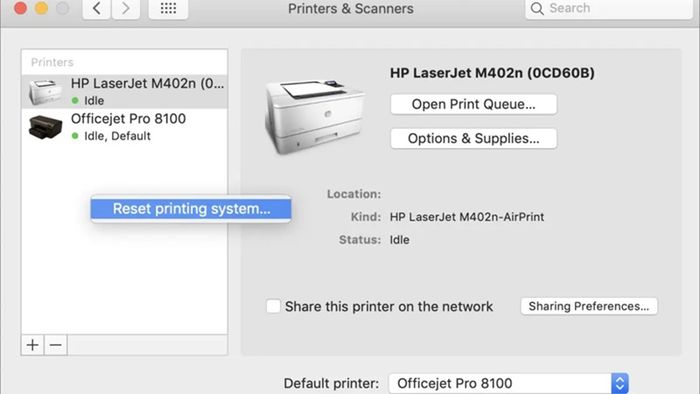Select HP LaserJet M402n in printers list
700x394 pixels.
pyautogui.click(x=125, y=91)
